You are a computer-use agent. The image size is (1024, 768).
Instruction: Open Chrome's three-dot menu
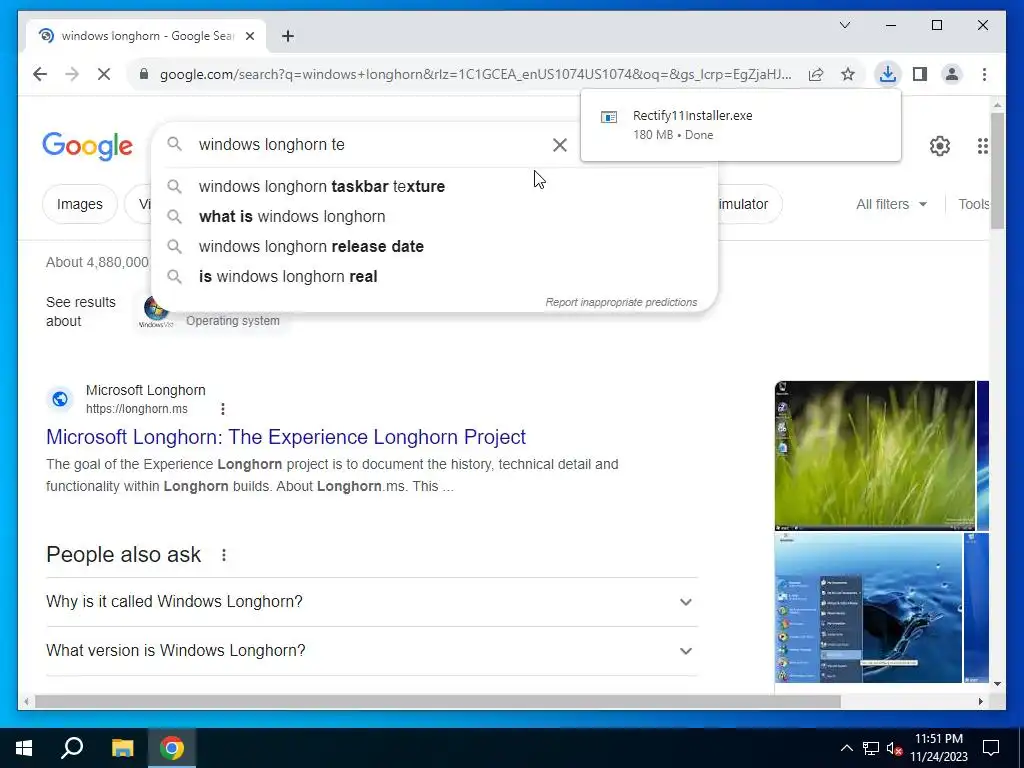point(984,74)
